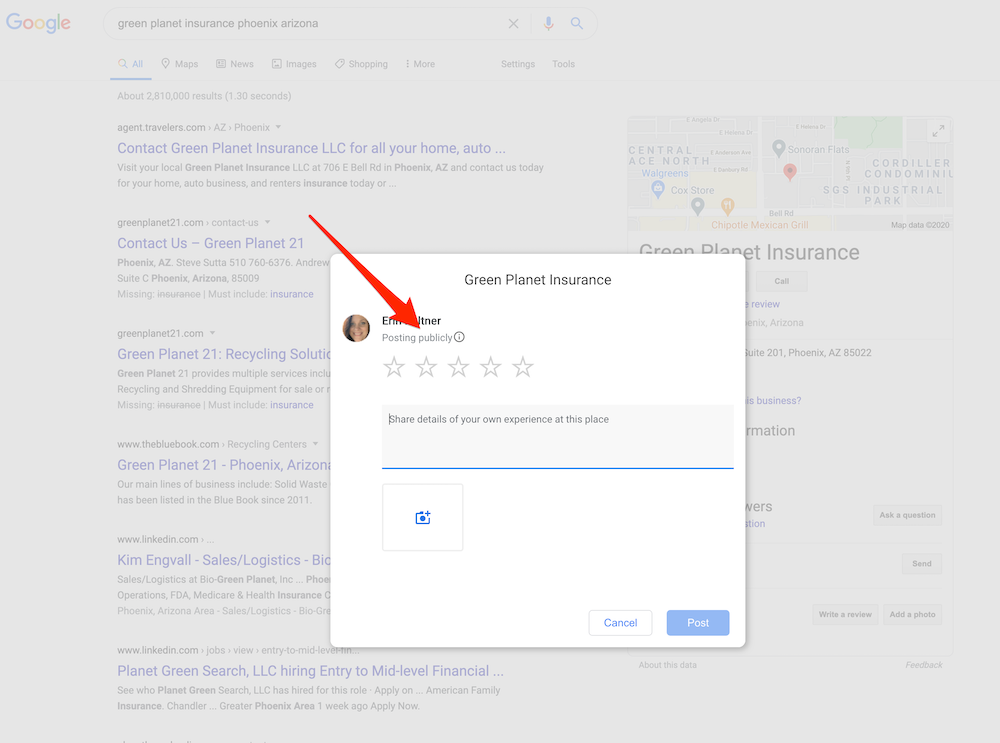Screen dimensions: 1000x743
Task: Expand greenplanet21.com contact-us dropdown arrow
Action: click(x=267, y=222)
